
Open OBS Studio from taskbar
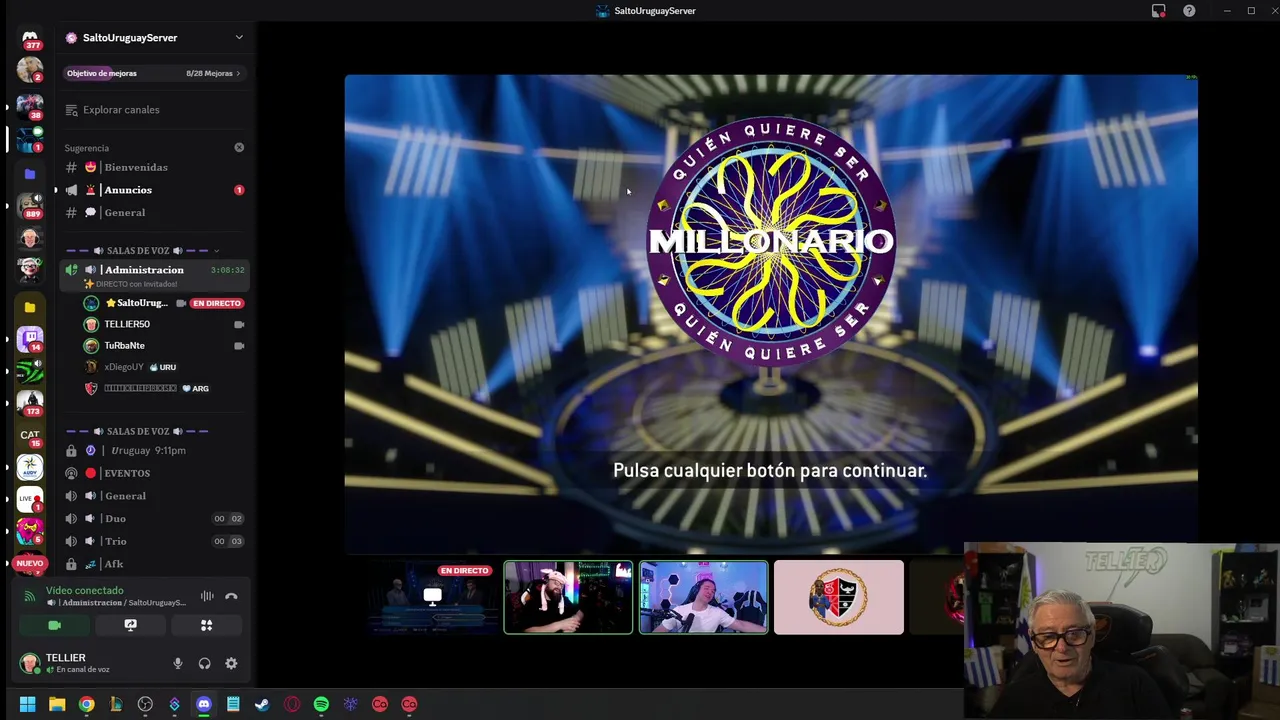(145, 704)
